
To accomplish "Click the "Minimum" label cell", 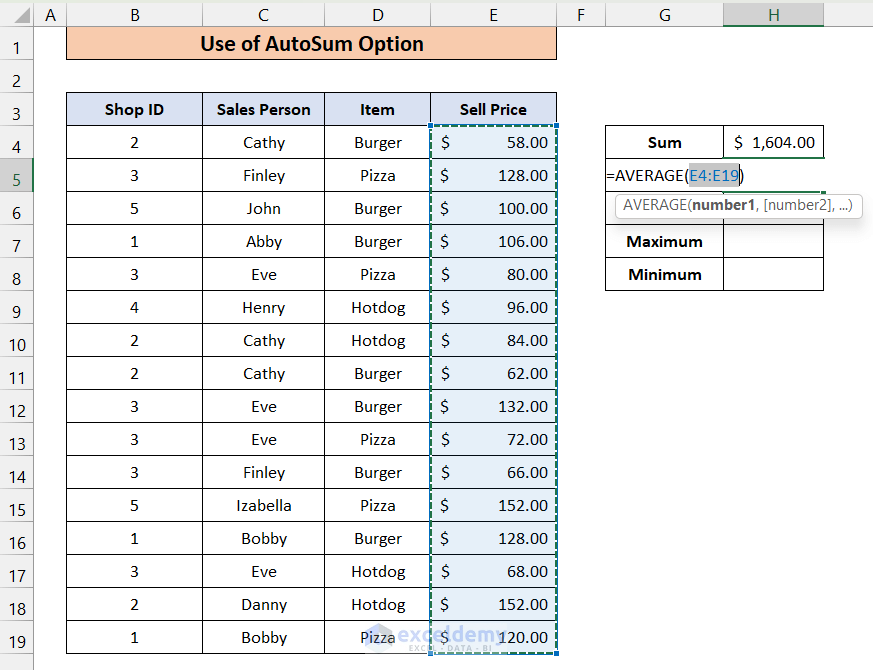I will 664,275.
